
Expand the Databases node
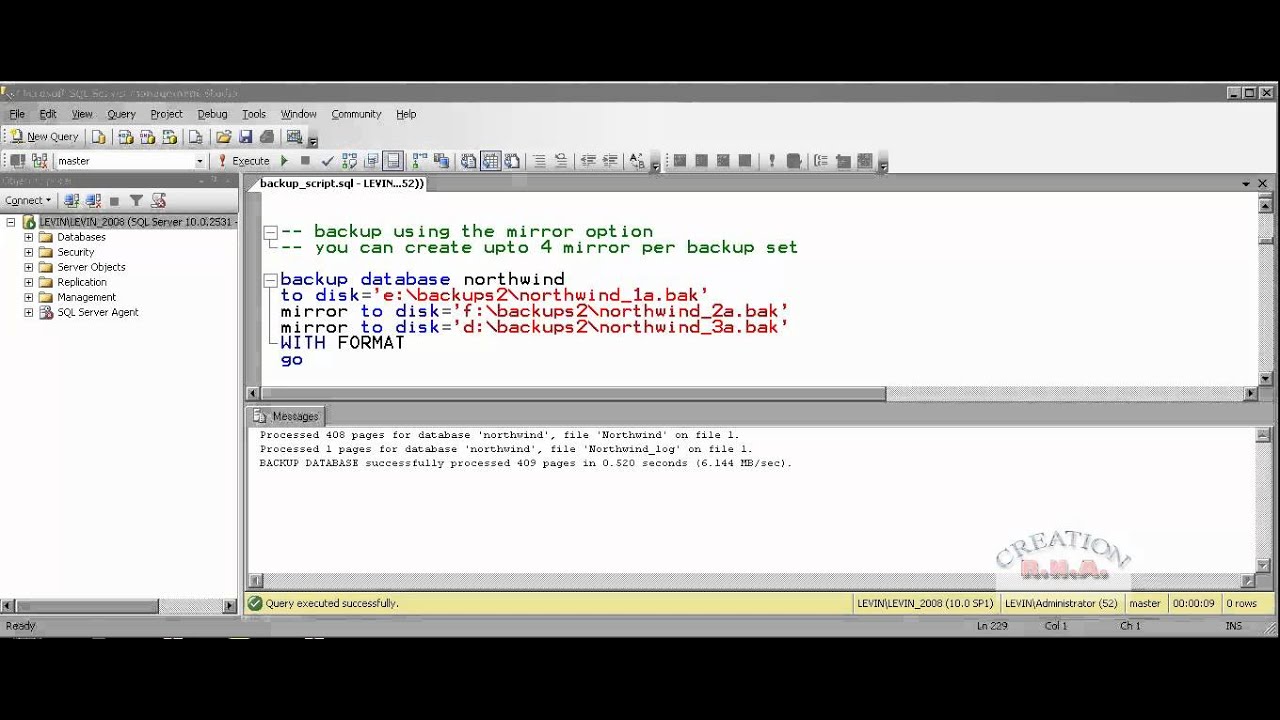(x=29, y=237)
